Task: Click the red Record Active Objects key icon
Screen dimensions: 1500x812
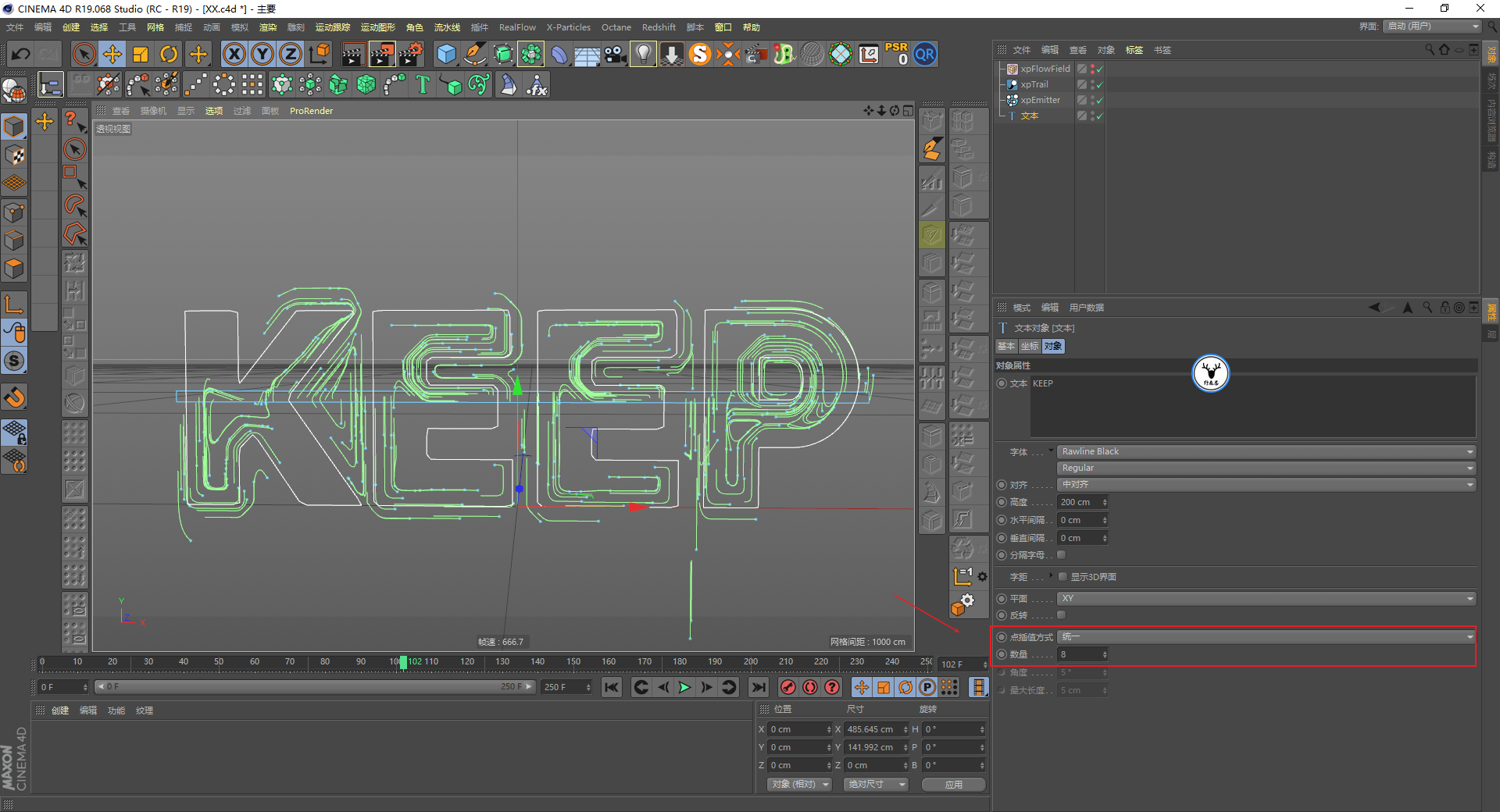Action: click(x=788, y=687)
